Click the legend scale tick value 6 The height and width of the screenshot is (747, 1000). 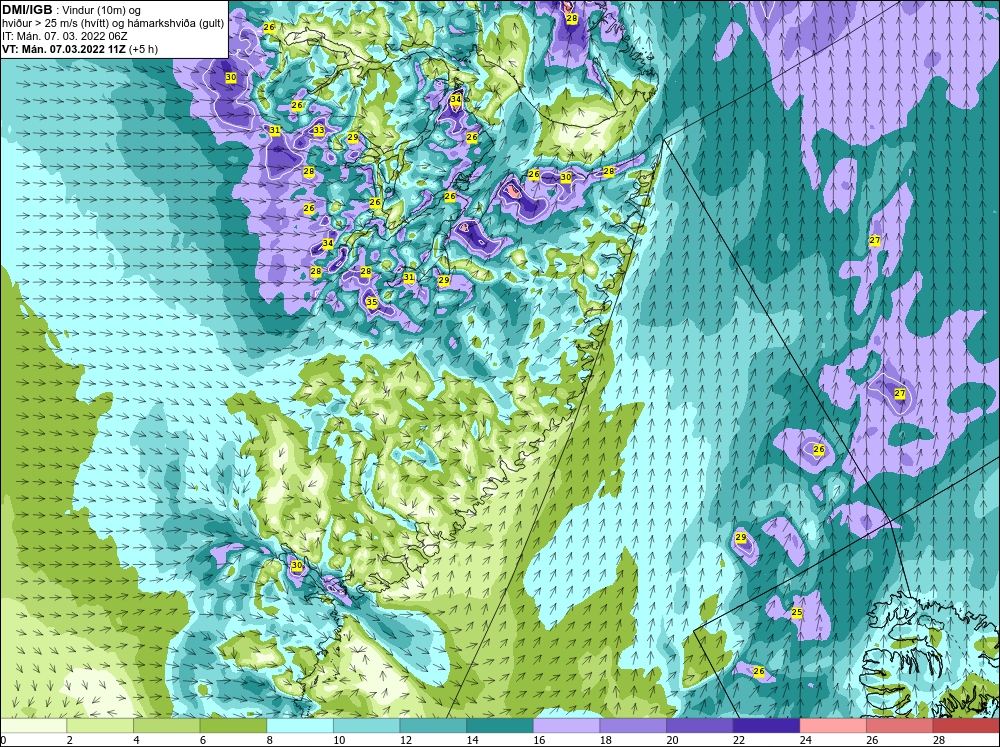202,740
